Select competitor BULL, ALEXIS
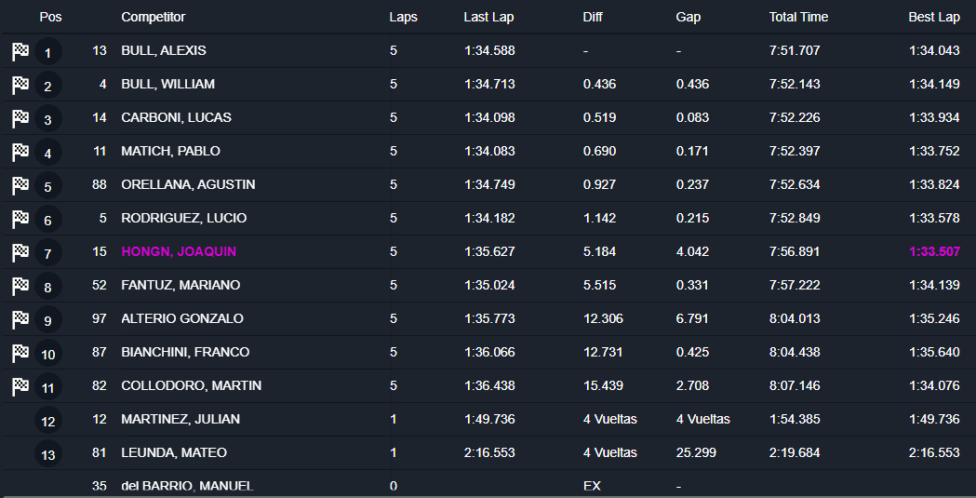The image size is (976, 498). click(x=163, y=51)
